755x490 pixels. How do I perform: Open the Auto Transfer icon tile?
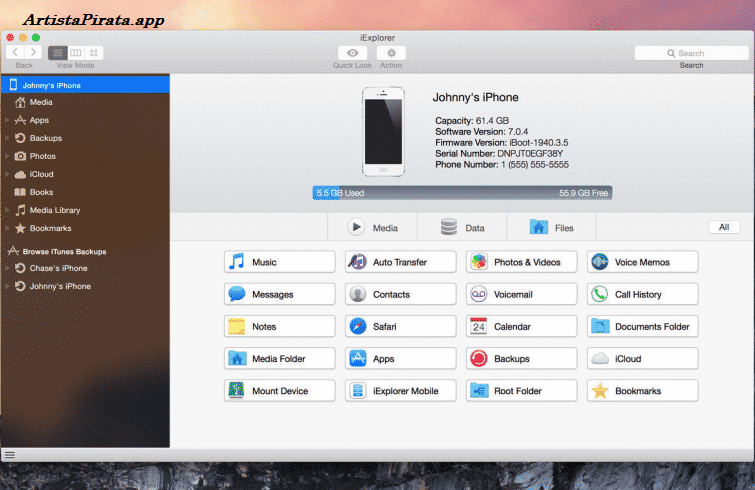click(400, 262)
